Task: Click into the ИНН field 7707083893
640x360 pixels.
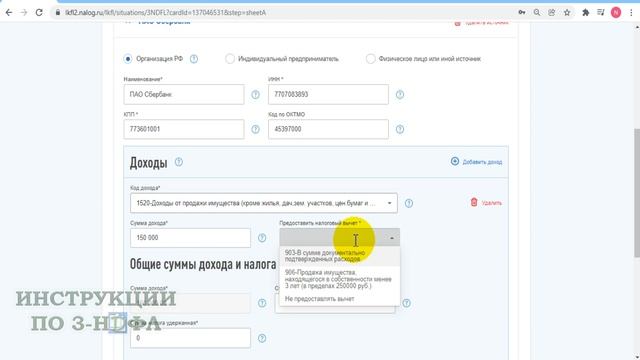Action: click(x=328, y=95)
